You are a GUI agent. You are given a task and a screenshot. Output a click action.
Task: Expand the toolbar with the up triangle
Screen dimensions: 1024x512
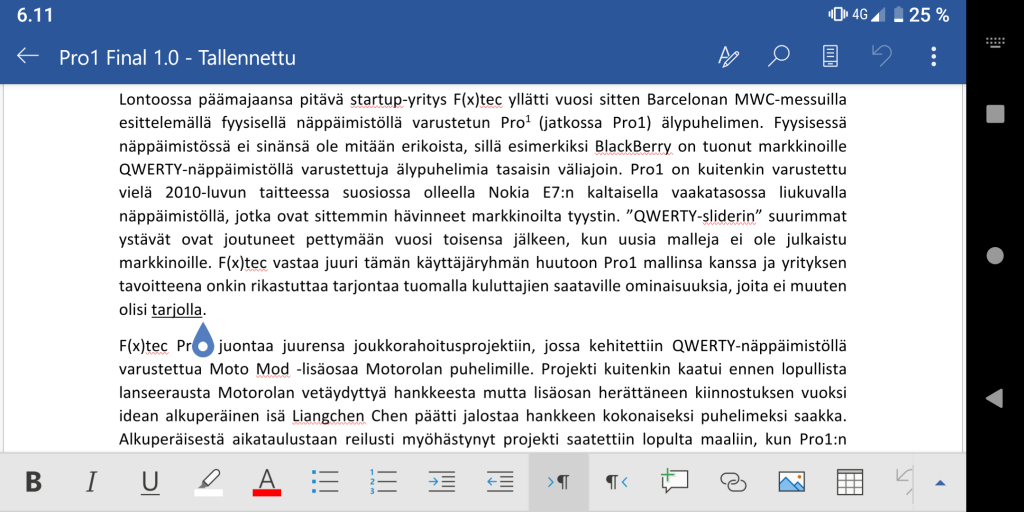940,483
